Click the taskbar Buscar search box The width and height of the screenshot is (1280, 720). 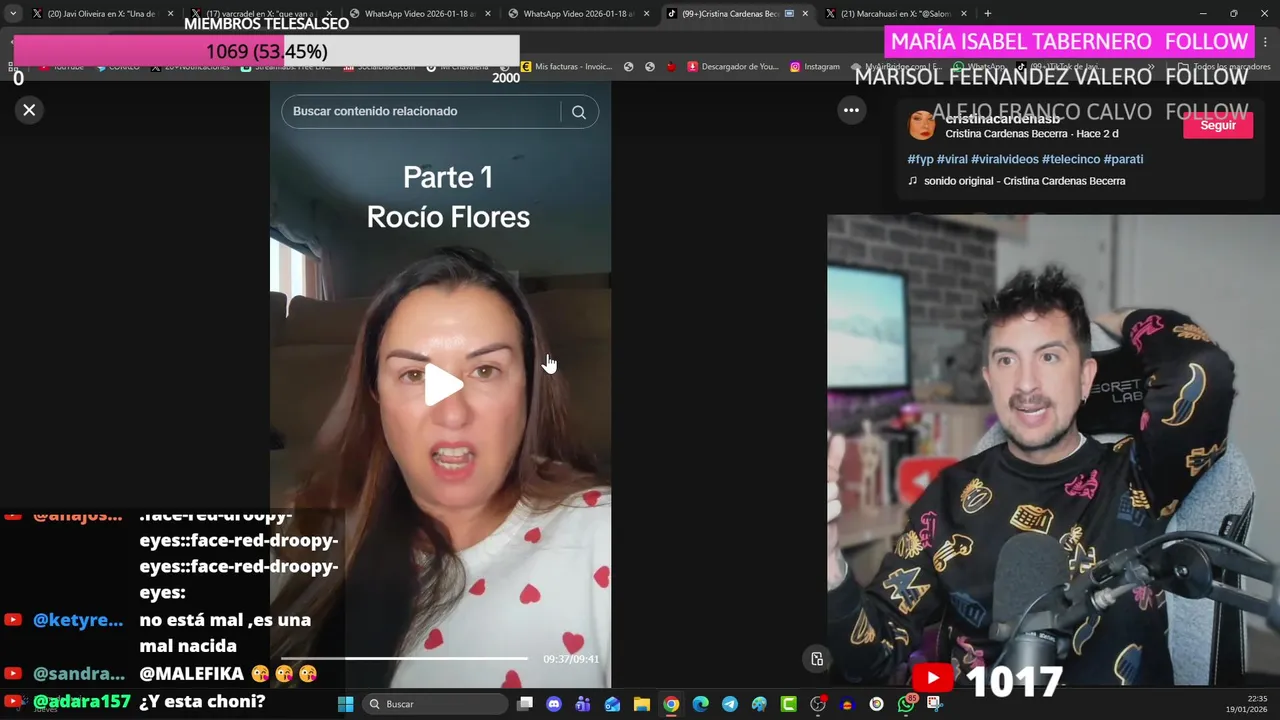point(434,704)
